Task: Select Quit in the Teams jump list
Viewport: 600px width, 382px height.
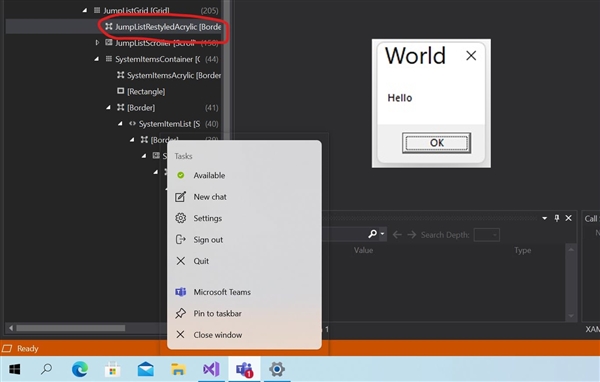Action: pyautogui.click(x=244, y=261)
